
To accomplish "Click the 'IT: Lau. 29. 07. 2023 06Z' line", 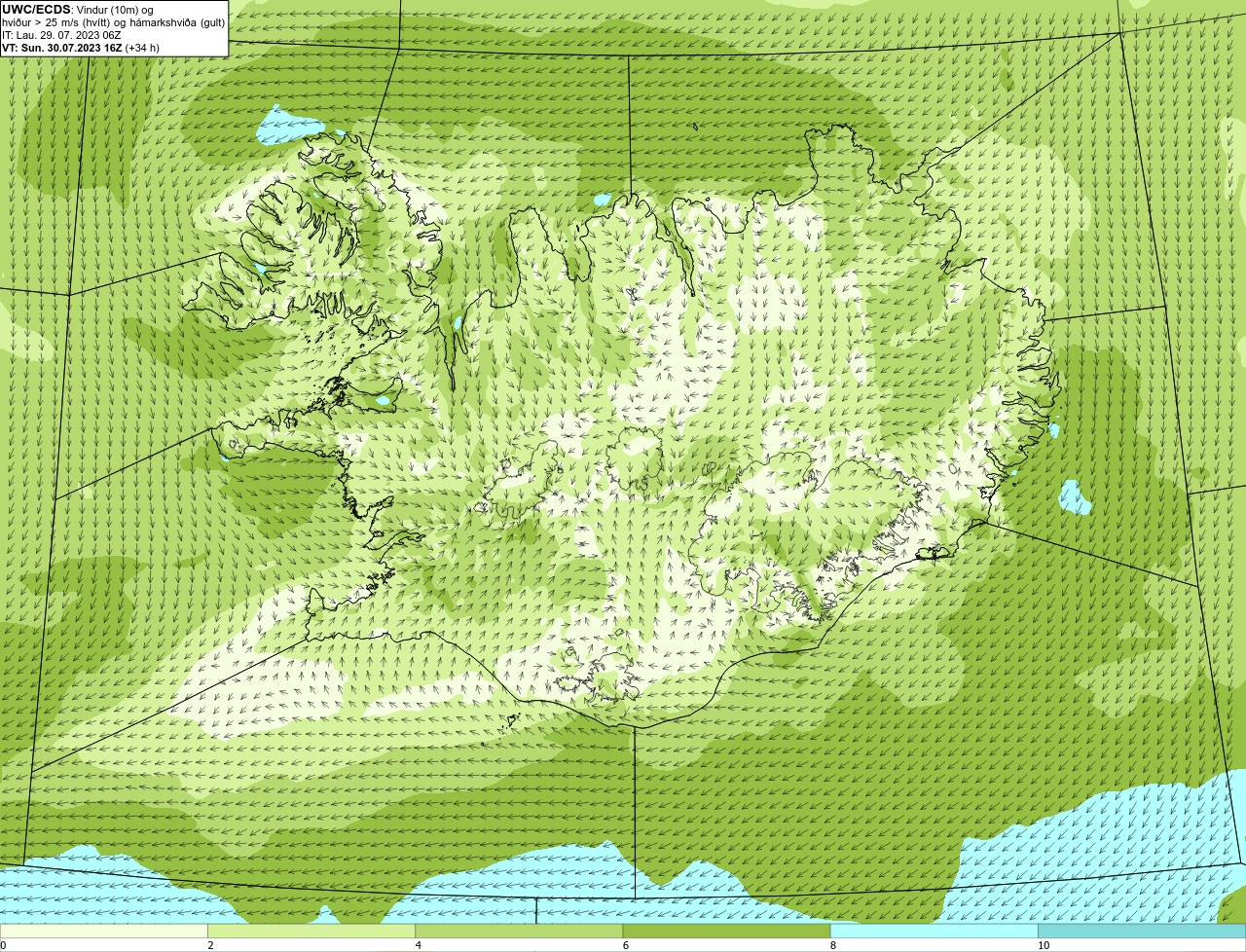I will (x=61, y=35).
